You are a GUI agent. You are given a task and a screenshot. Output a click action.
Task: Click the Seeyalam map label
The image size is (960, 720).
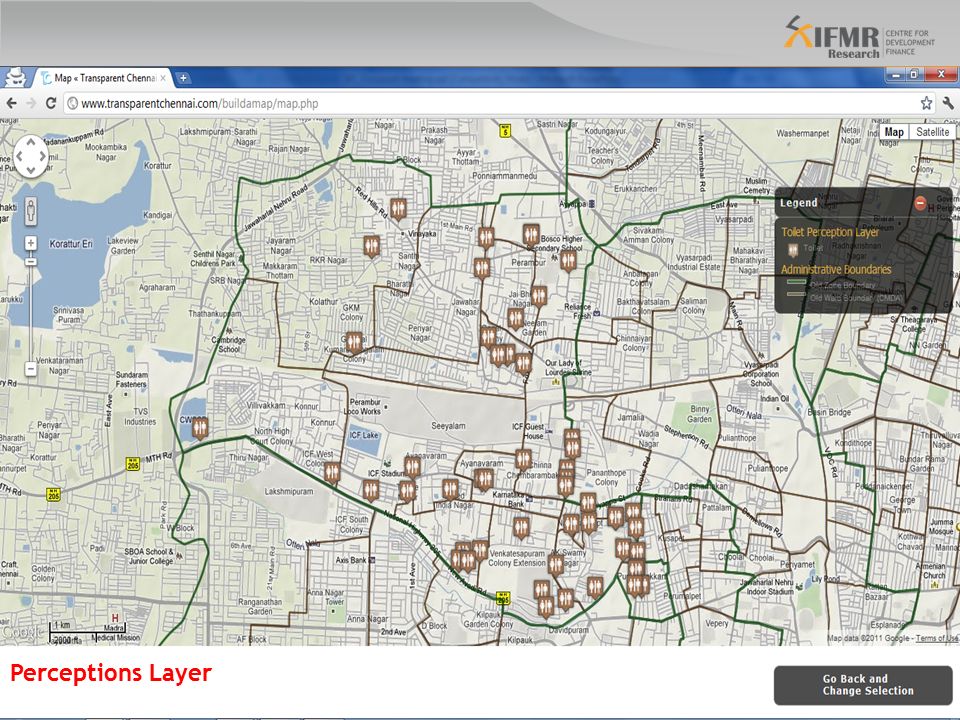click(x=448, y=426)
